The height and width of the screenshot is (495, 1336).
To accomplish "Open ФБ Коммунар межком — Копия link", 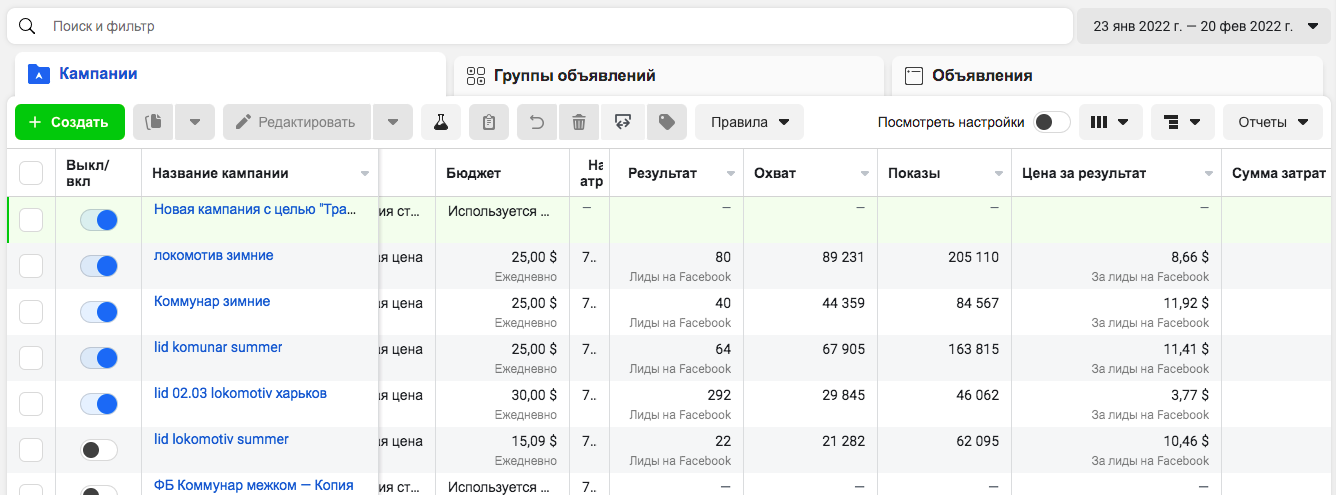I will pyautogui.click(x=254, y=485).
